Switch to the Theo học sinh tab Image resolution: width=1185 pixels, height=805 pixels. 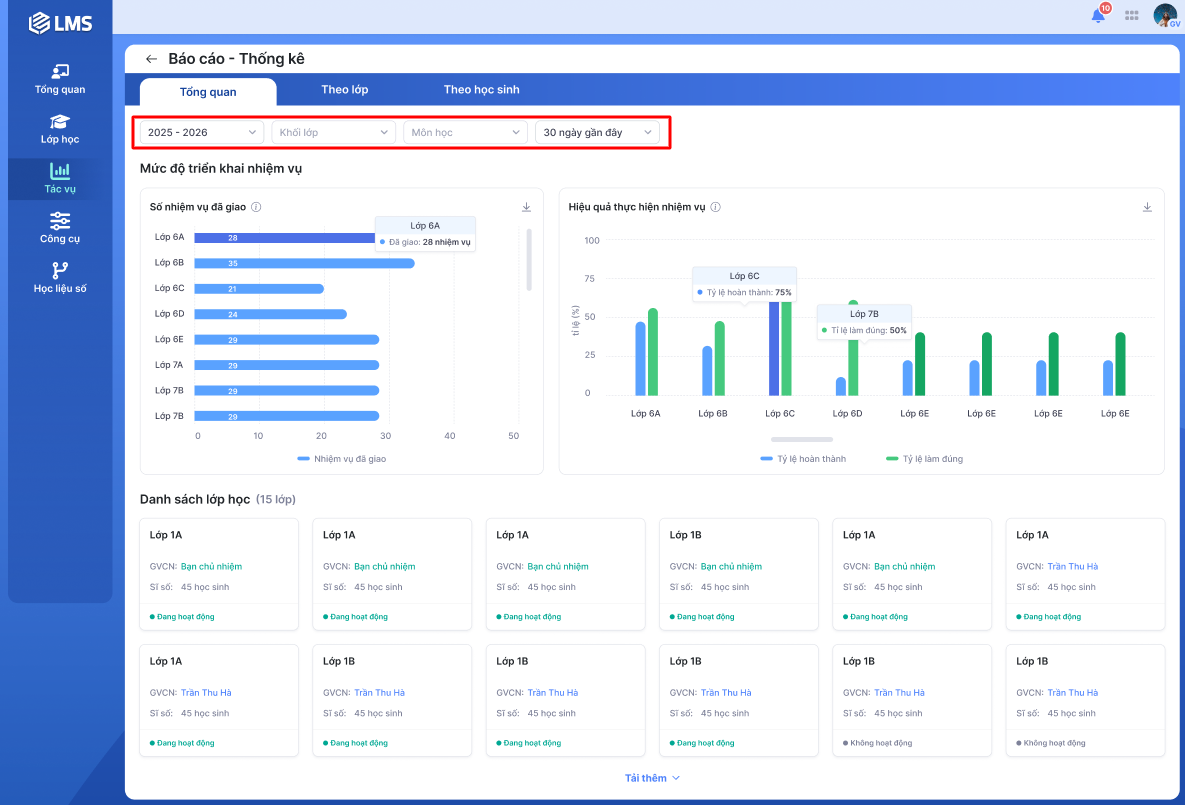click(x=481, y=90)
